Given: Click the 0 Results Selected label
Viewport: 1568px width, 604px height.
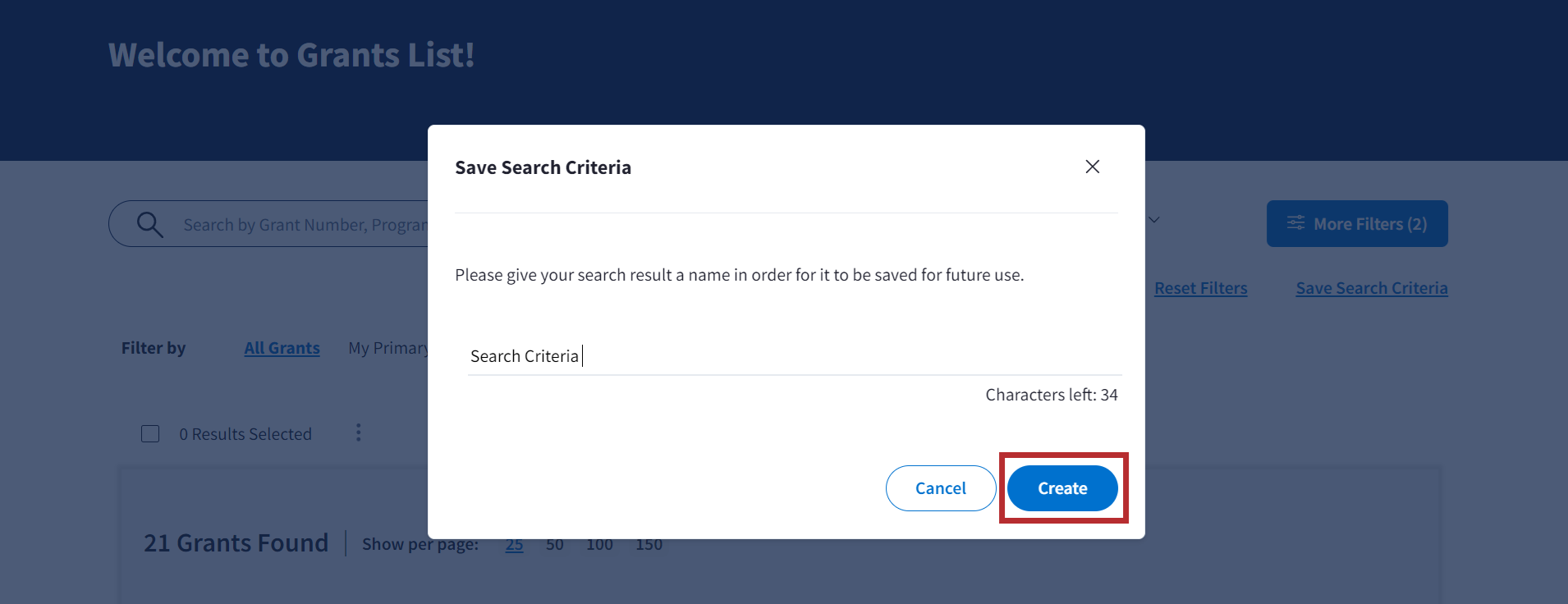Looking at the screenshot, I should [245, 434].
